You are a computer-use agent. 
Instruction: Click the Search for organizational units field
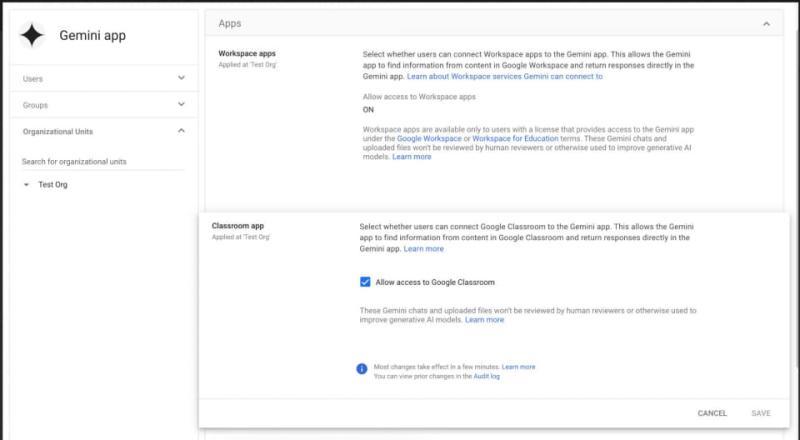pos(103,161)
